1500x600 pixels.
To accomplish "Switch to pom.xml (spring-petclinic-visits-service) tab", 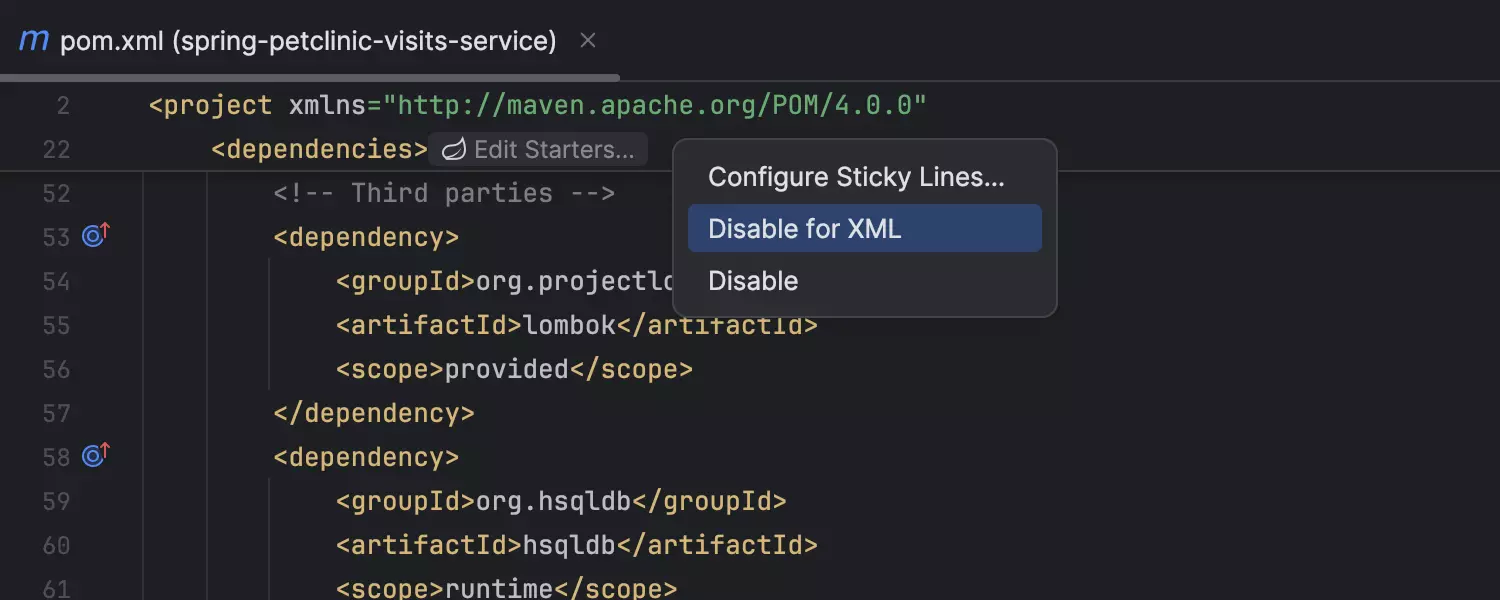I will (x=308, y=41).
